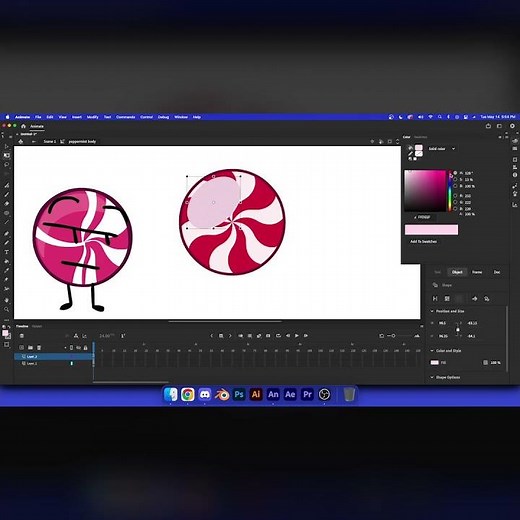Select the S saturation radio button
The width and height of the screenshot is (520, 520).
coord(455,179)
